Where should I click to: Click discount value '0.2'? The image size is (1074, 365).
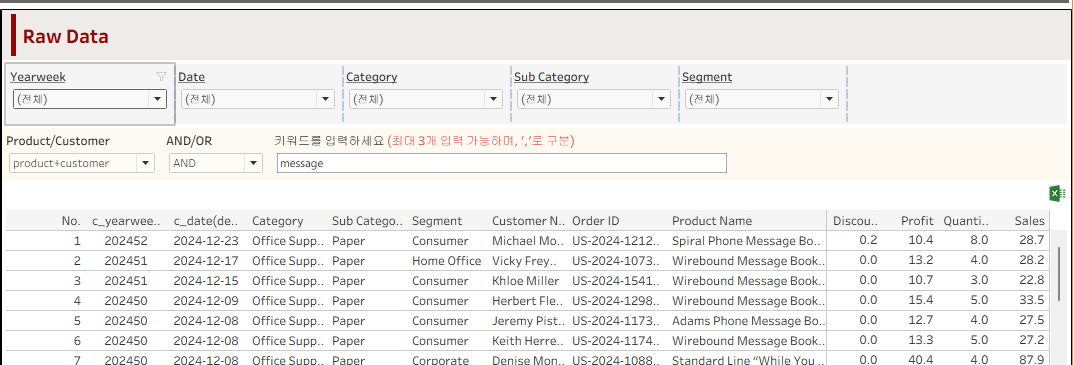click(x=869, y=241)
